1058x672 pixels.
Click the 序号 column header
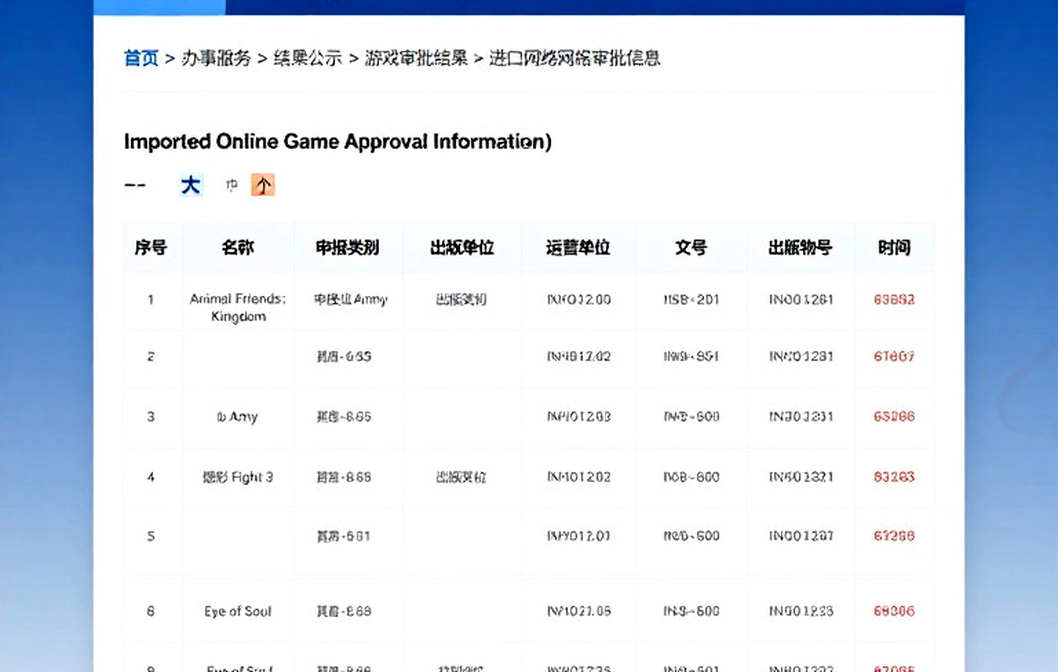point(150,248)
